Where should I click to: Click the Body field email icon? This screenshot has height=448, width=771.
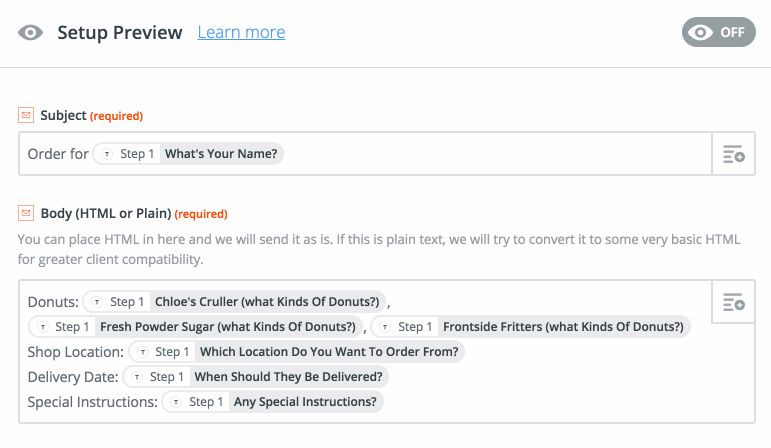26,213
